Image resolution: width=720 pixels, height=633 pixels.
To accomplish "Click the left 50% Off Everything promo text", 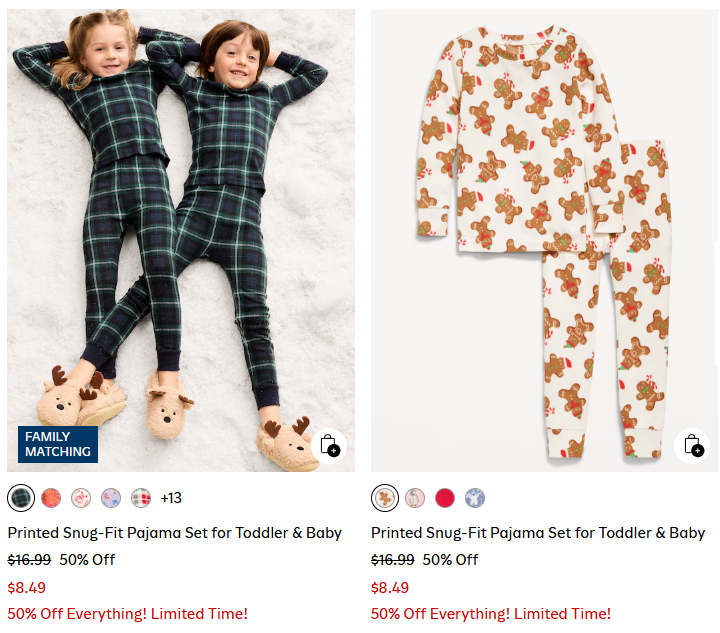I will [128, 613].
